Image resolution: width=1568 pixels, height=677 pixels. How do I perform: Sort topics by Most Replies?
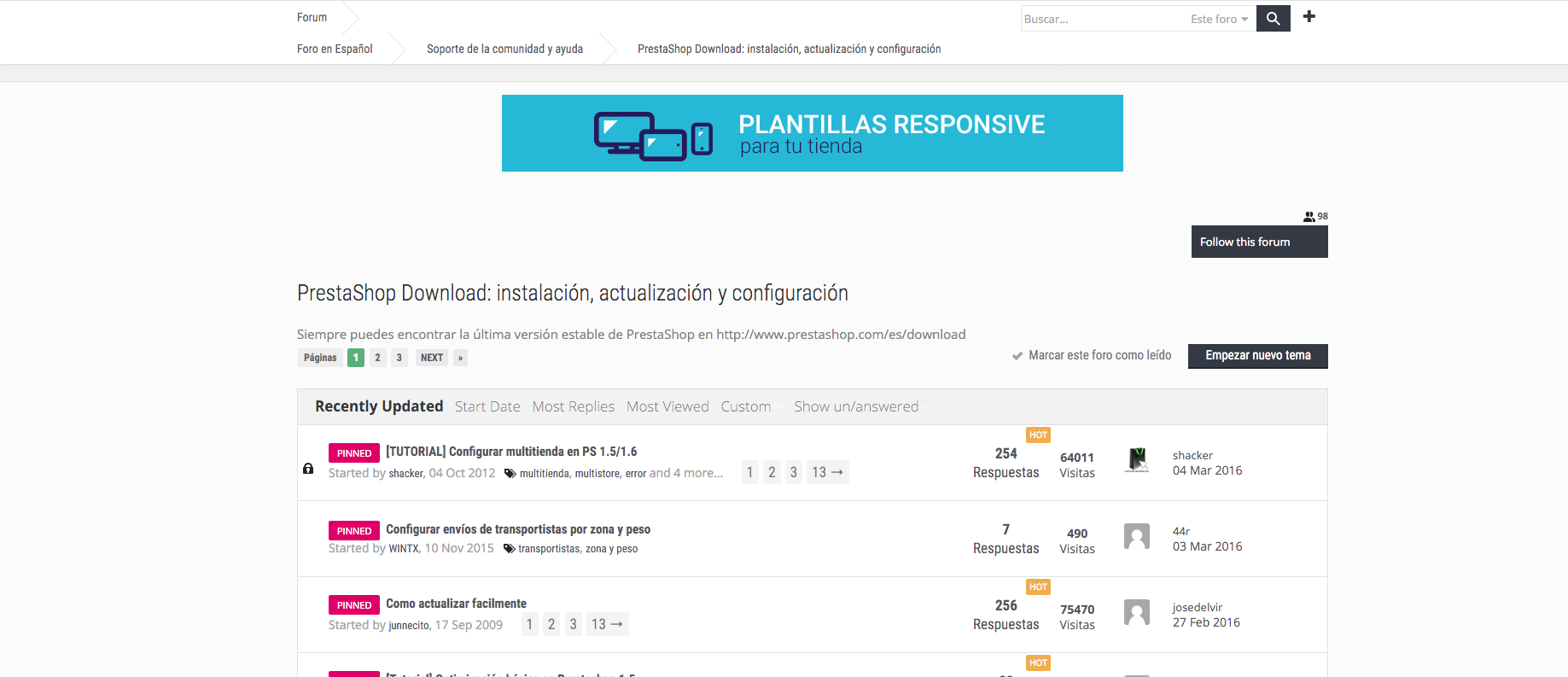click(x=574, y=406)
